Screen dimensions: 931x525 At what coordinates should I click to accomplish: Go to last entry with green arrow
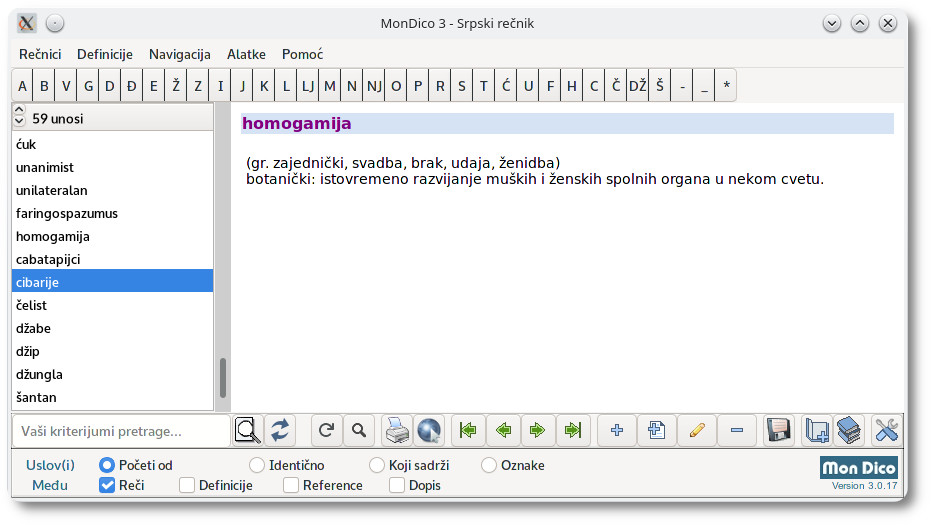pyautogui.click(x=572, y=430)
